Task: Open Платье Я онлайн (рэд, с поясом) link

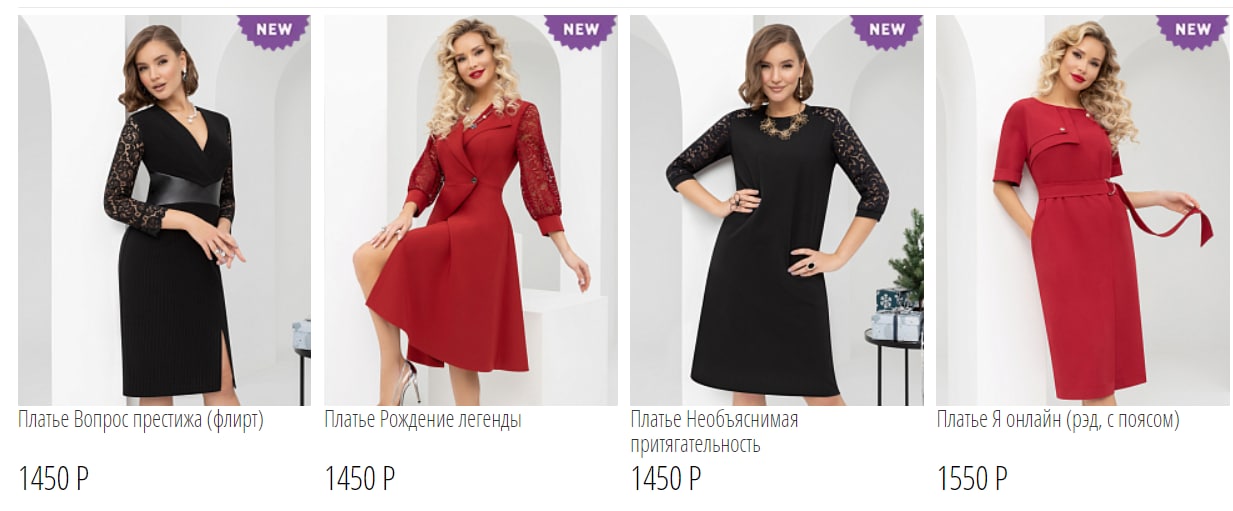Action: click(x=1058, y=420)
